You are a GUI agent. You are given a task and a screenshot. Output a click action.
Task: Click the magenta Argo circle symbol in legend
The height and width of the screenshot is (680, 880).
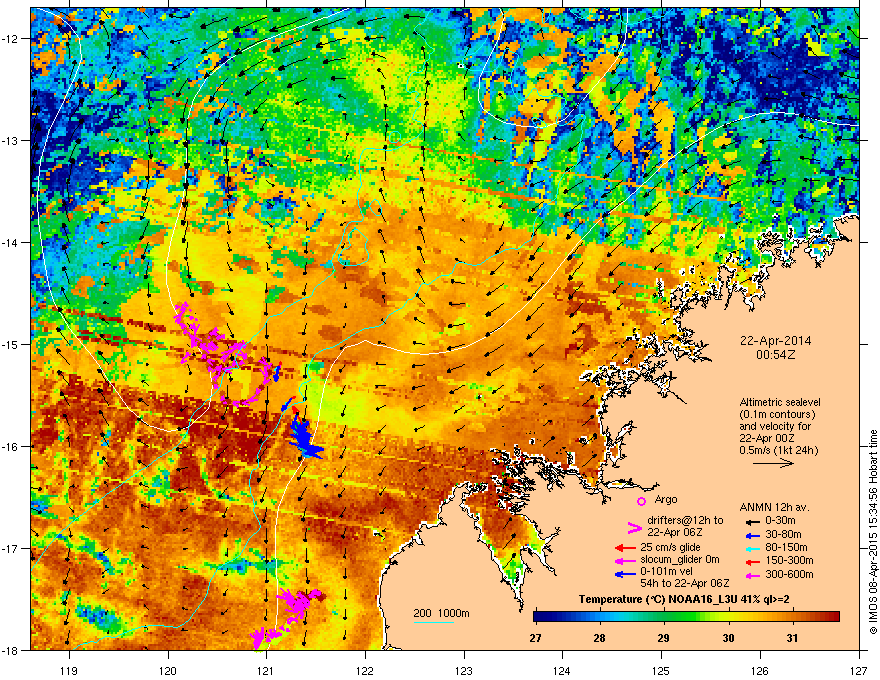641,501
